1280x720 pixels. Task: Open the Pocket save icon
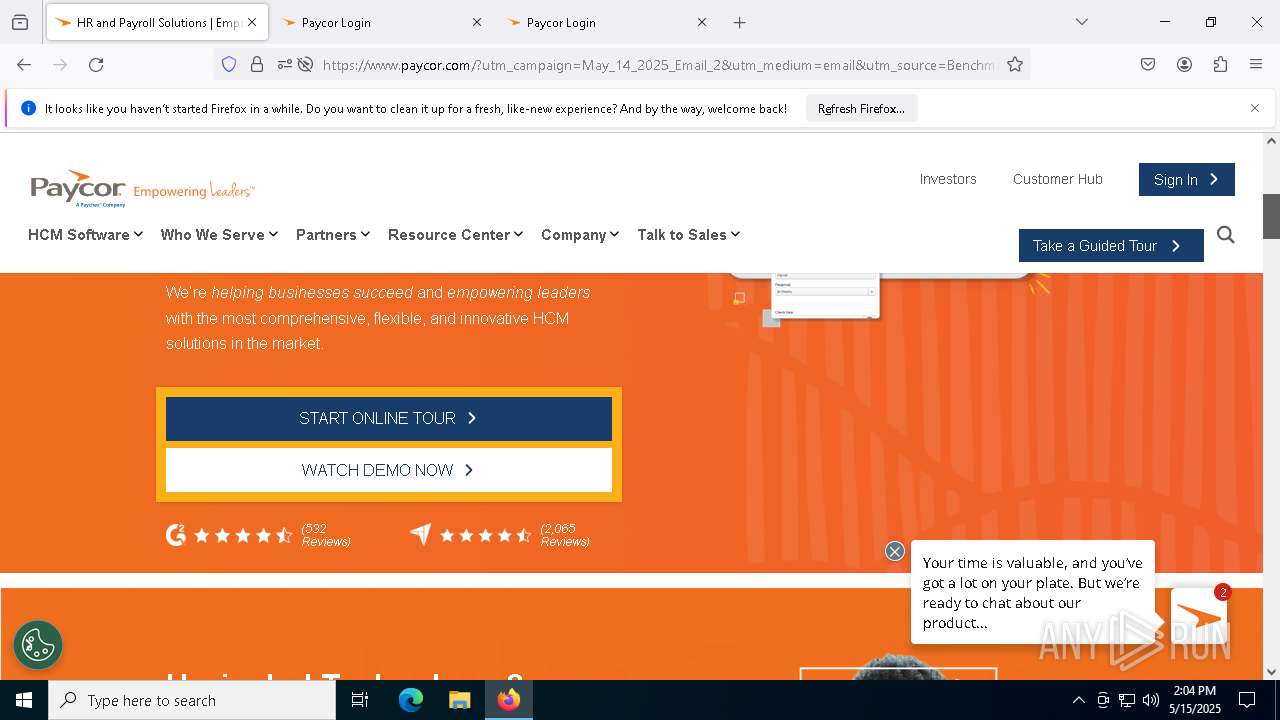pos(1148,64)
